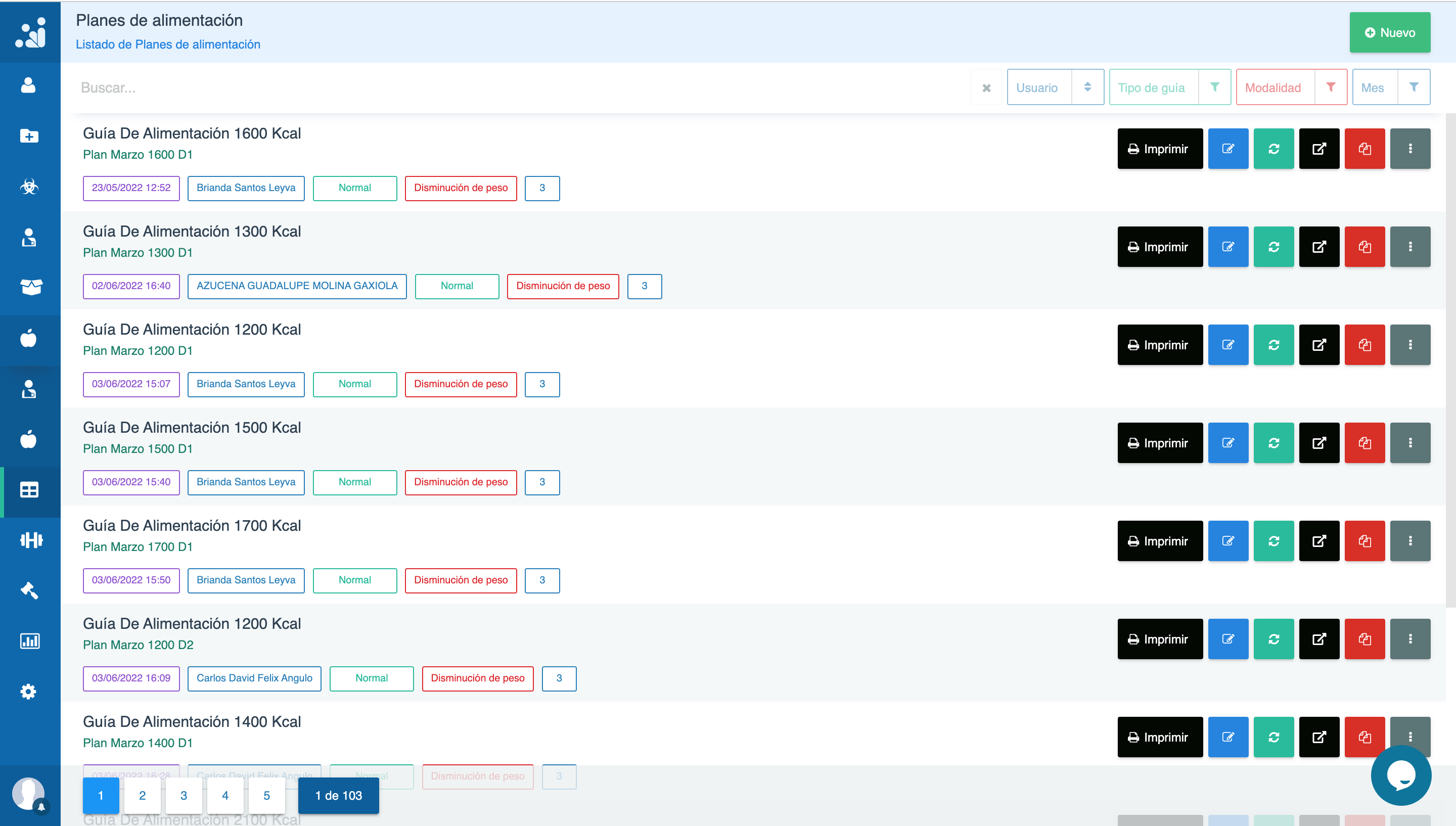This screenshot has height=826, width=1456.
Task: Edit the Plan Marzo 1300 D1 guide
Action: pos(1228,247)
